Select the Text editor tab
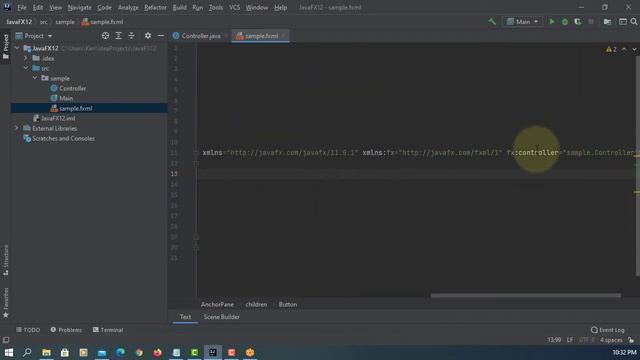 point(185,317)
